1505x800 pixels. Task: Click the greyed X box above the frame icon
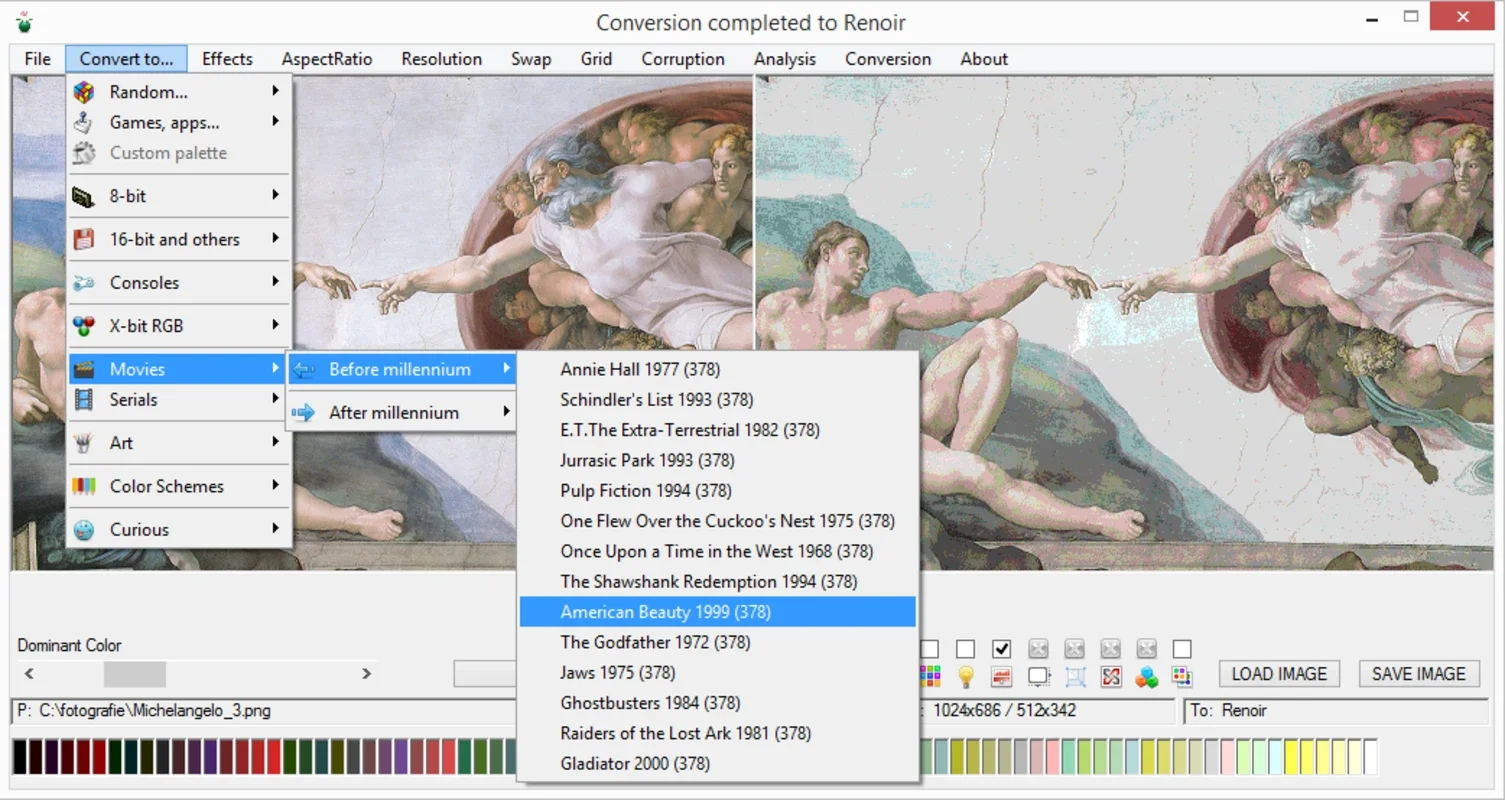click(1075, 649)
